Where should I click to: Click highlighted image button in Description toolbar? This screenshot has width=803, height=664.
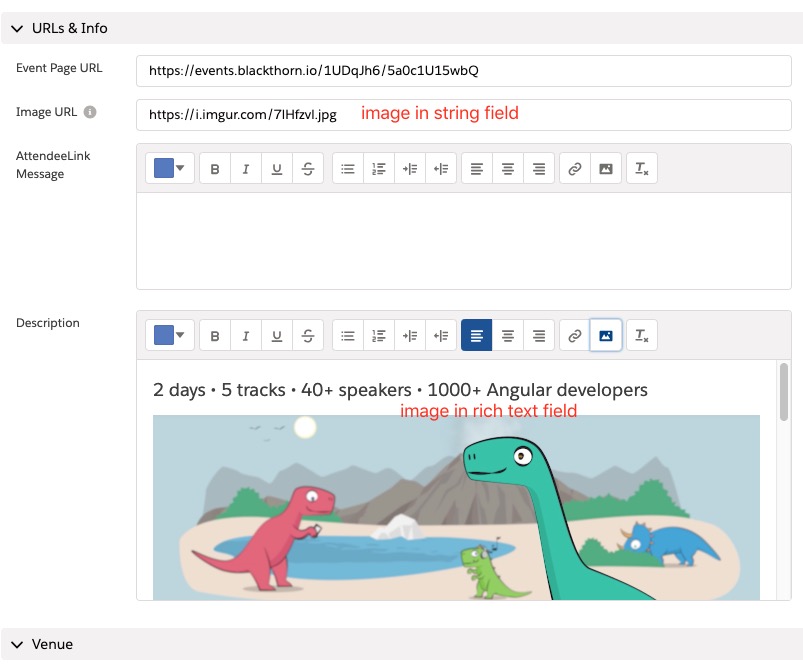click(606, 335)
